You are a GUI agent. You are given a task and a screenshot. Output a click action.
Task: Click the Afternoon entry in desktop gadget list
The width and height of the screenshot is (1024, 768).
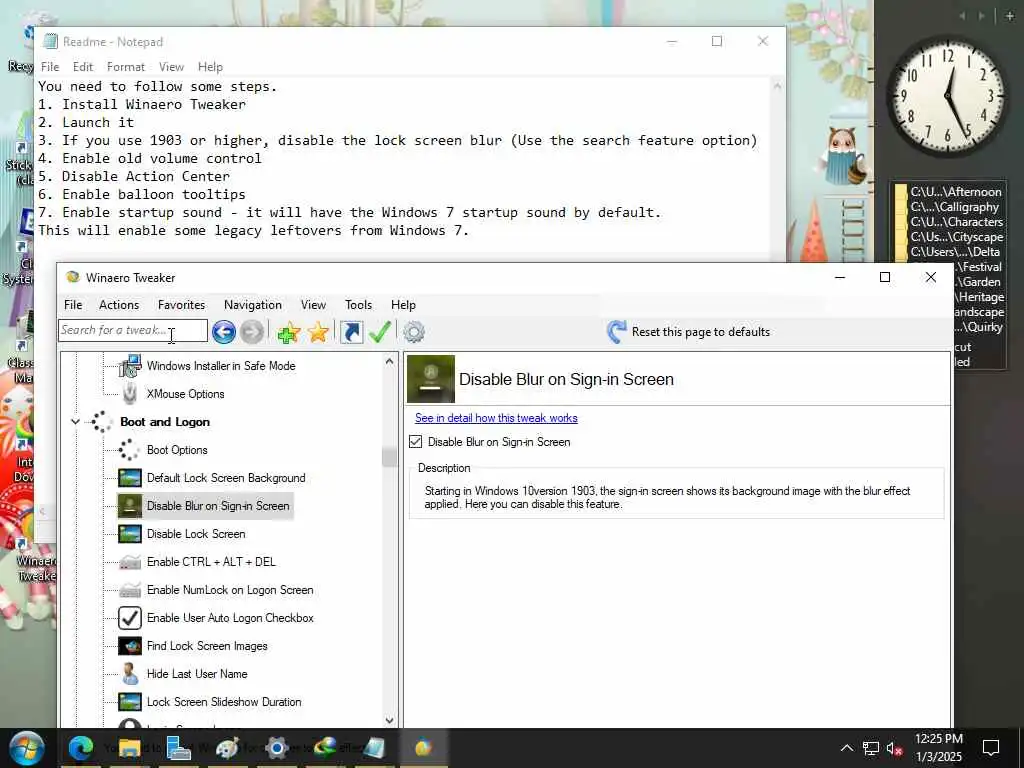(955, 192)
